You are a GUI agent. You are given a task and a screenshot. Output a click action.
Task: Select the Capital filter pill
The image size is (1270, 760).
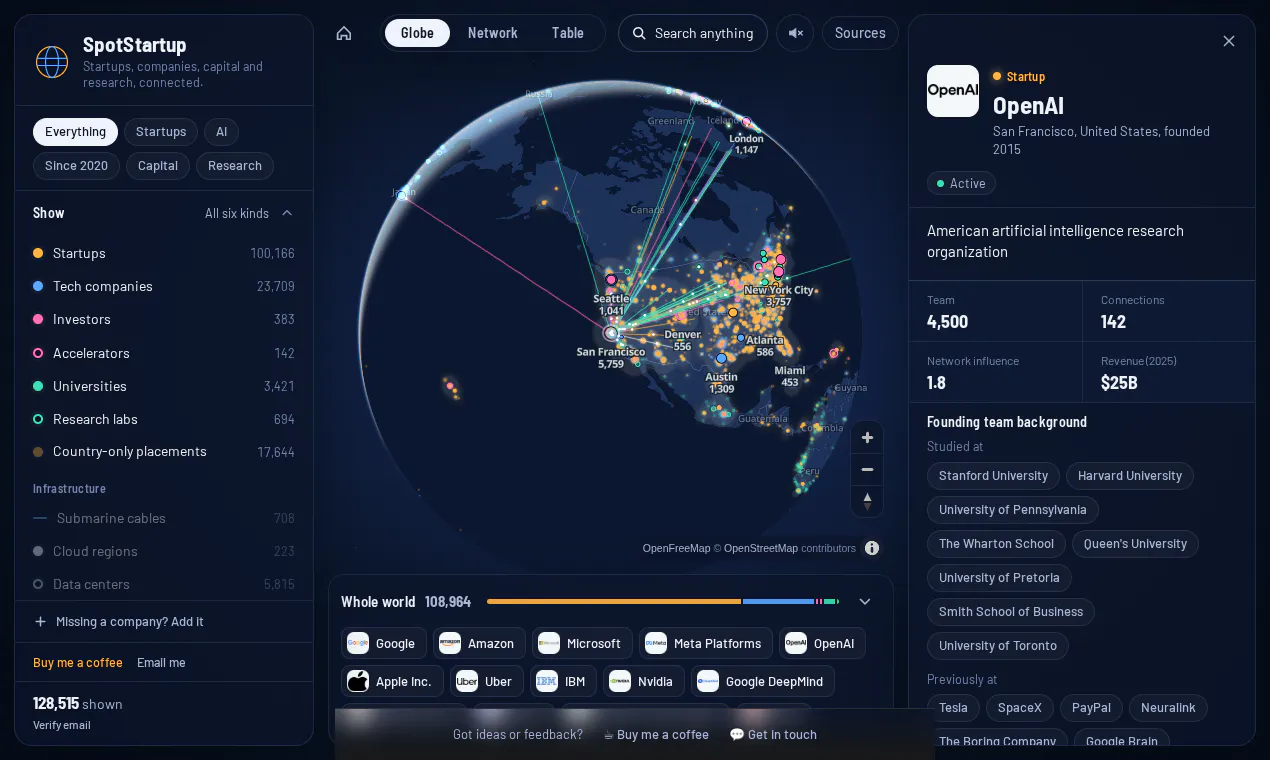pos(158,166)
